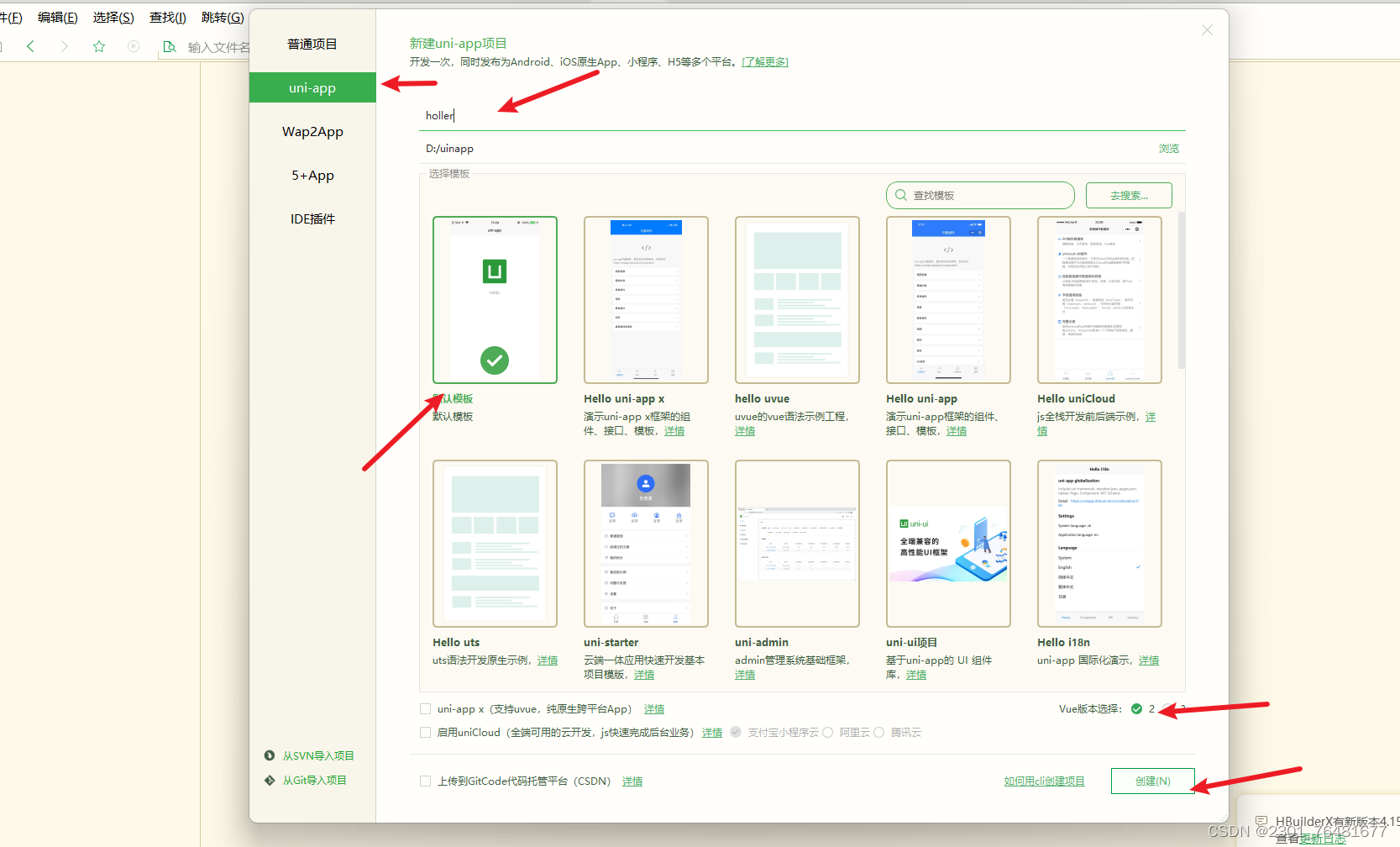Click the forward navigation arrow in toolbar
The image size is (1400, 847).
click(64, 46)
